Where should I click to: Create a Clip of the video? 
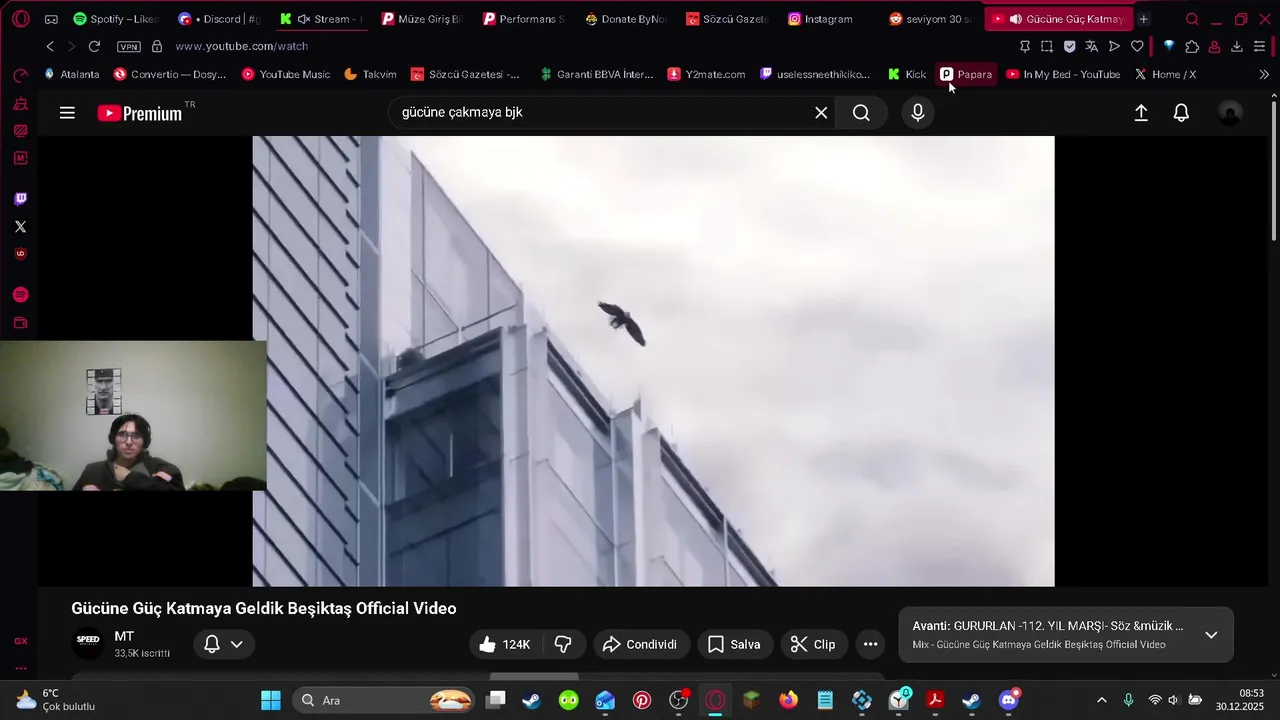coord(813,645)
